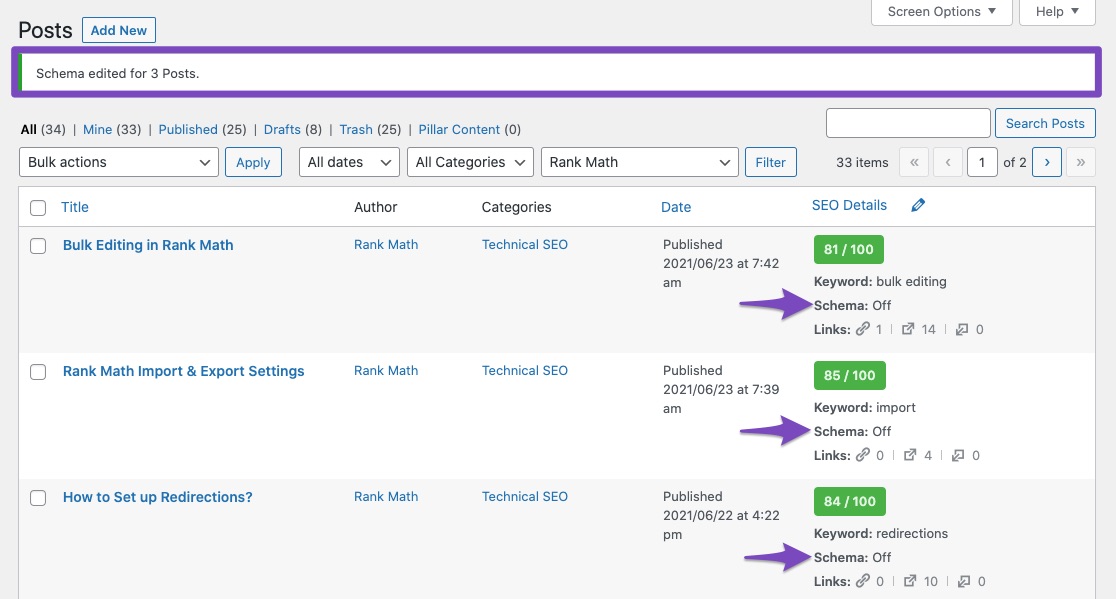
Task: Click 'Keyword: import' text
Action: (865, 408)
